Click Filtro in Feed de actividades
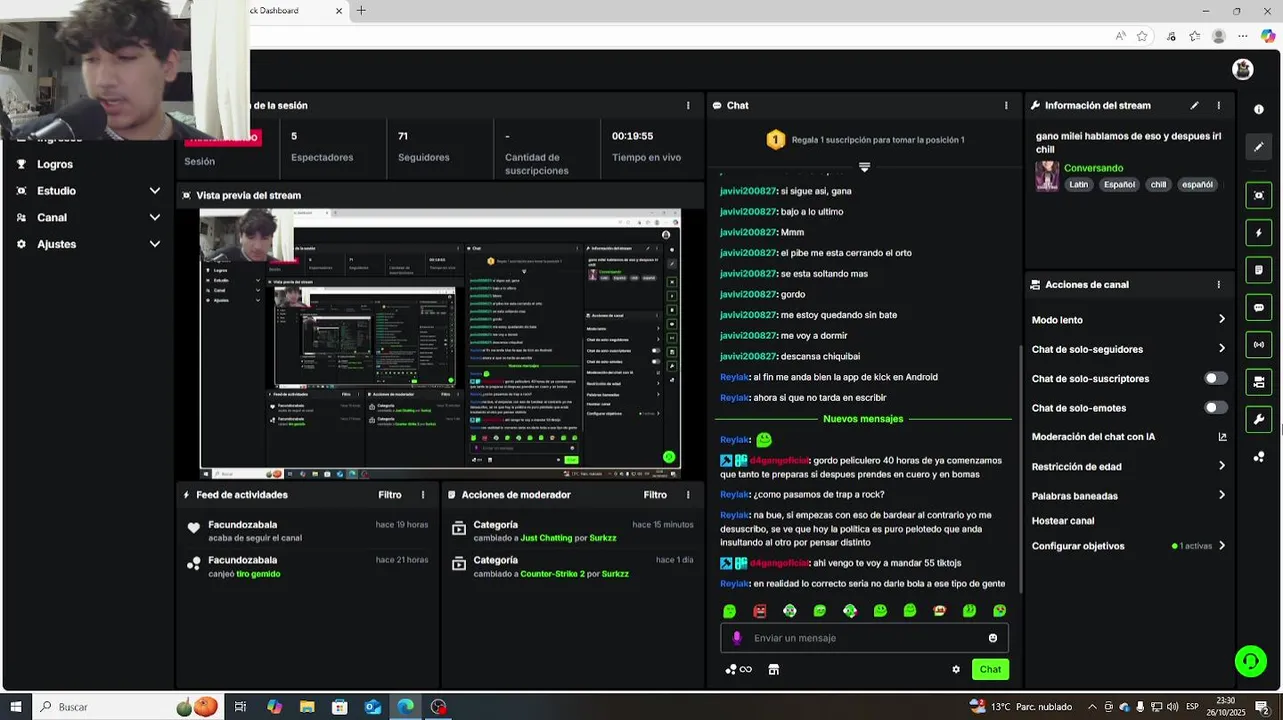This screenshot has height=720, width=1283. coord(390,494)
